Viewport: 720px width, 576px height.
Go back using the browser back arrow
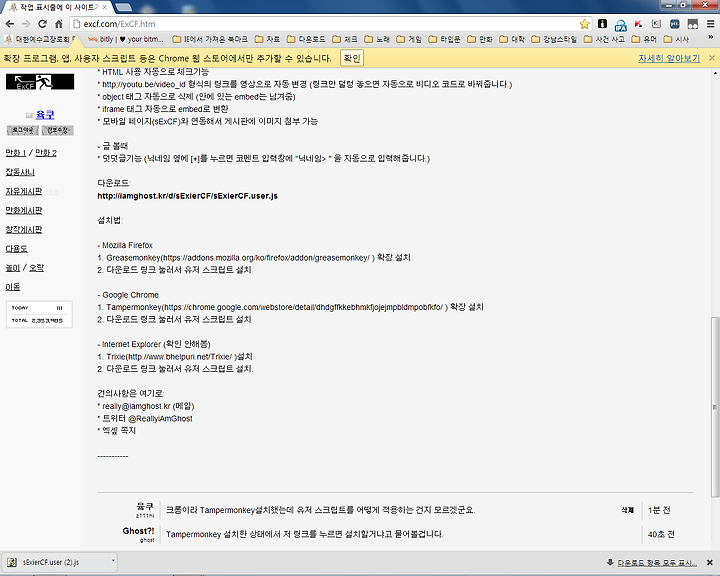(x=10, y=24)
